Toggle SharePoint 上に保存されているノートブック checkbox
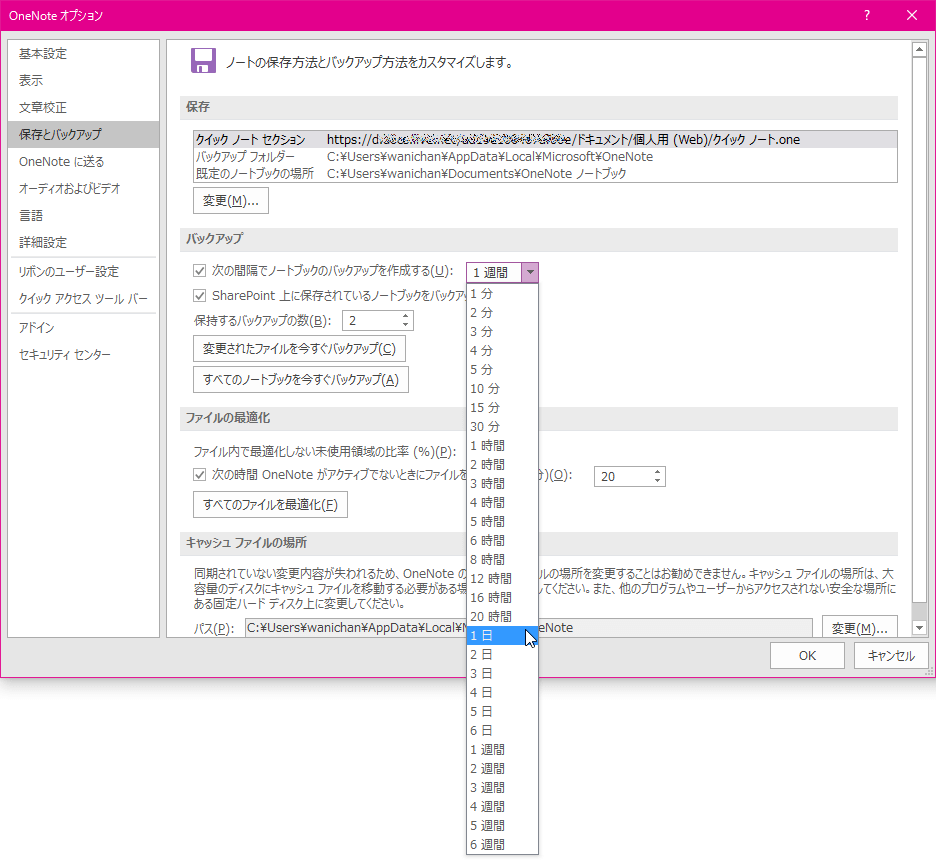The height and width of the screenshot is (860, 936). pyautogui.click(x=199, y=295)
